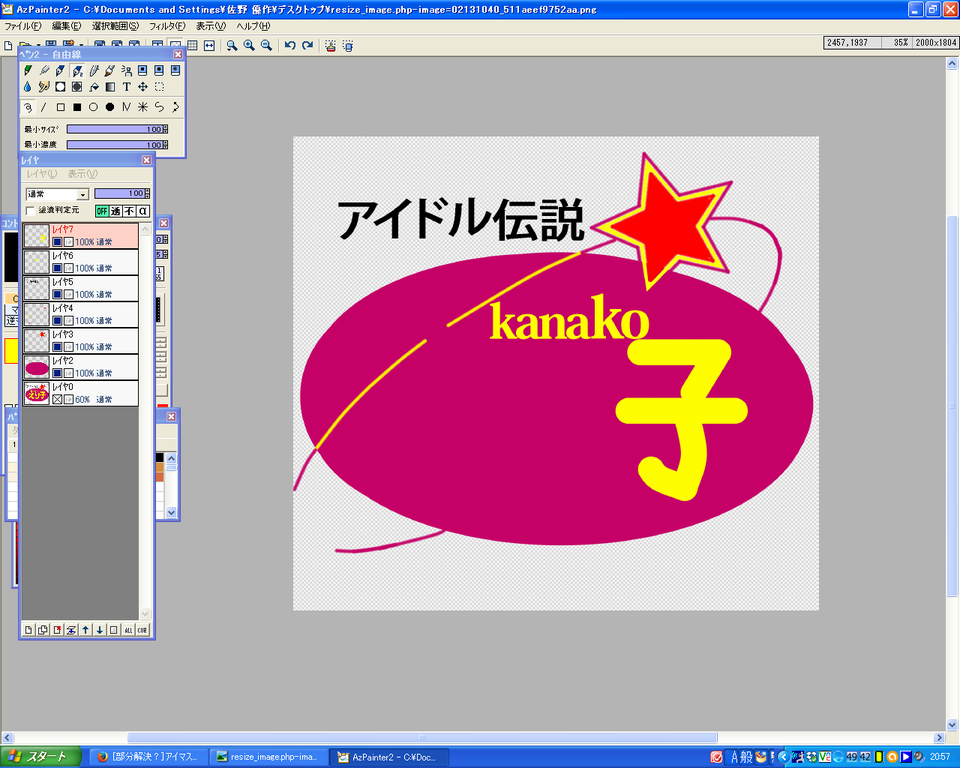Screen dimensions: 960x768
Task: Close the レイヤ panel with X
Action: 146,160
